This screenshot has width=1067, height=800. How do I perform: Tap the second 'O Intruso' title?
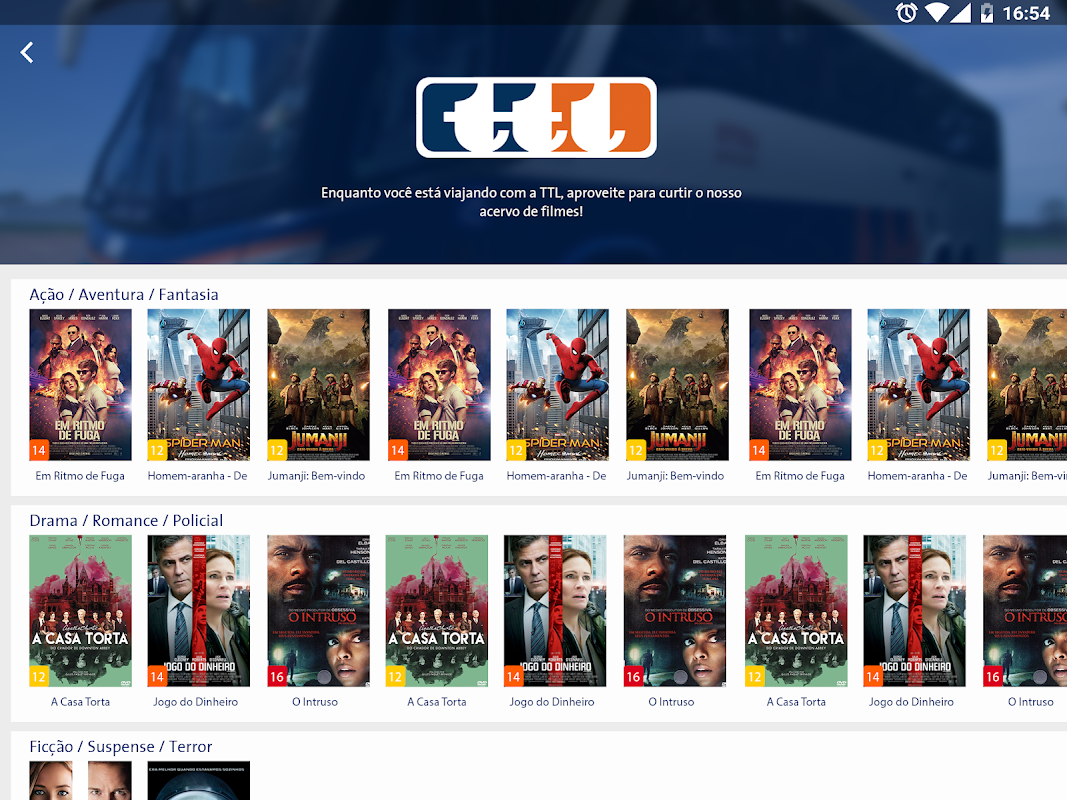coord(672,701)
